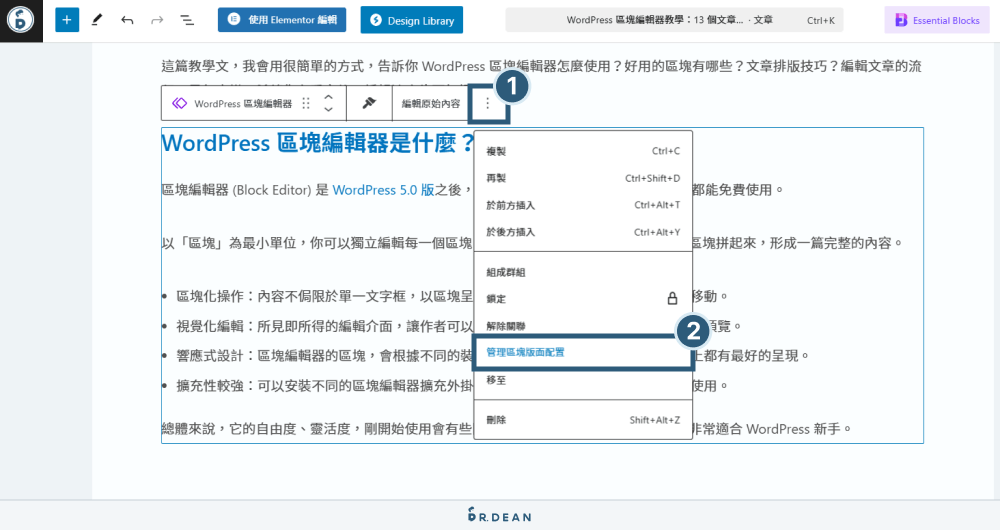Move the block up with the chevron
This screenshot has height=530, width=1000.
[x=328, y=97]
